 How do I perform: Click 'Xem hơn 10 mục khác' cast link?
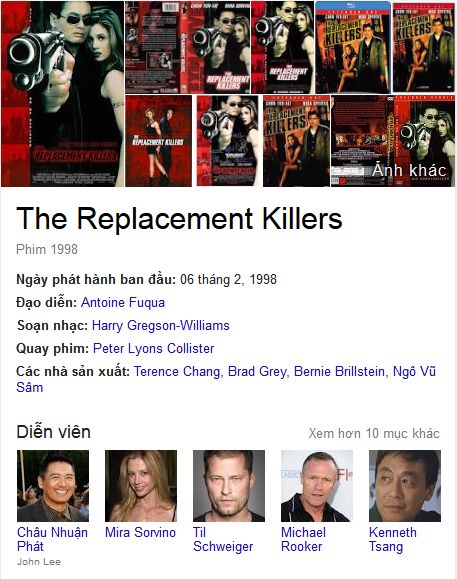374,433
